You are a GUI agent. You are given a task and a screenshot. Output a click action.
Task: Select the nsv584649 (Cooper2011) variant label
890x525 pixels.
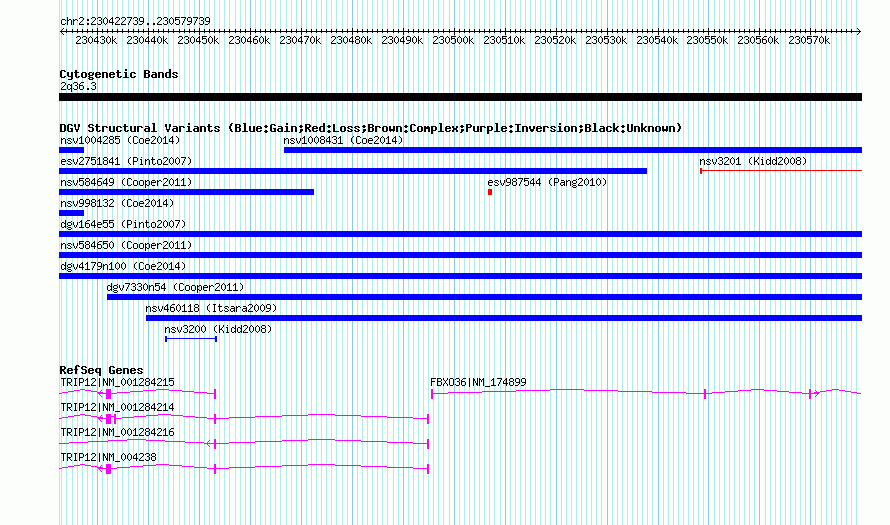(126, 182)
